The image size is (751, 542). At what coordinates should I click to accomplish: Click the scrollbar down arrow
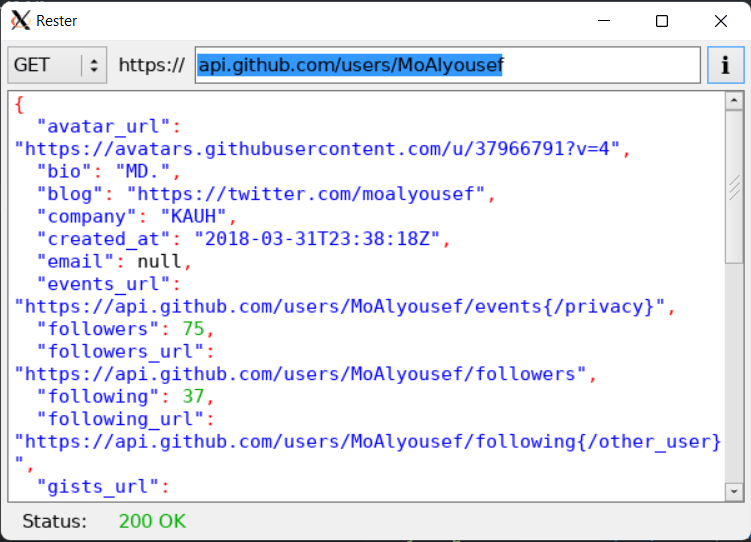point(734,491)
